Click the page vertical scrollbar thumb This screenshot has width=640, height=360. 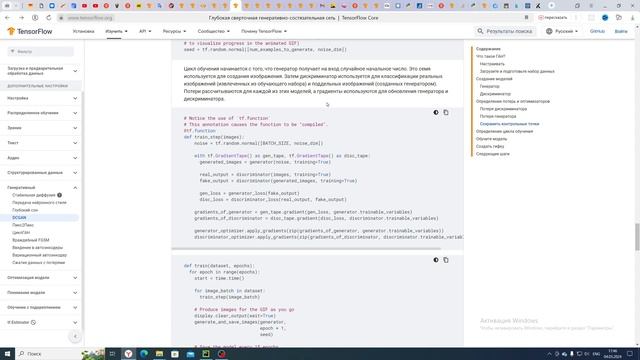tap(637, 237)
